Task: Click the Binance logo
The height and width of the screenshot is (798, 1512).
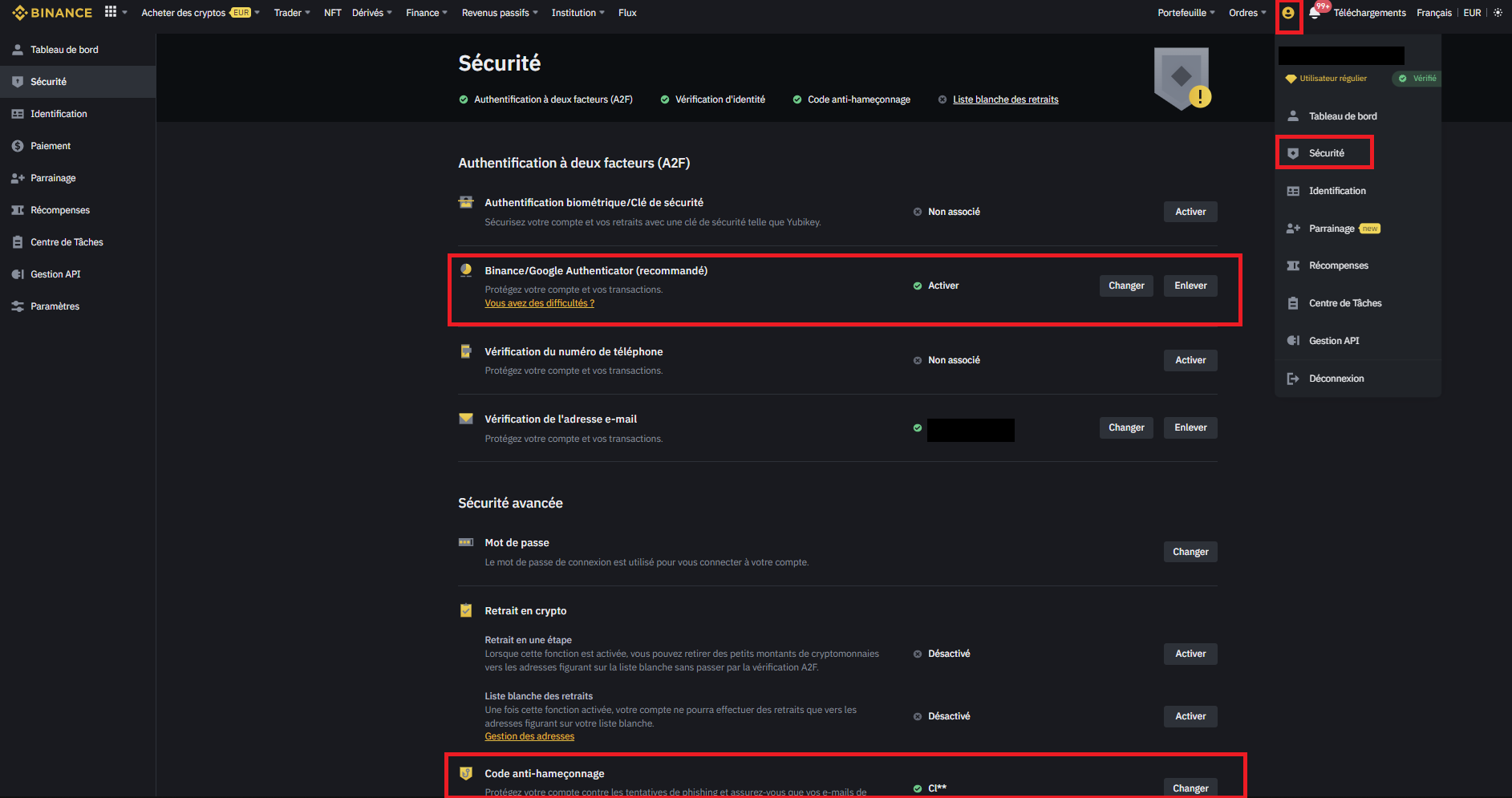Action: 52,13
